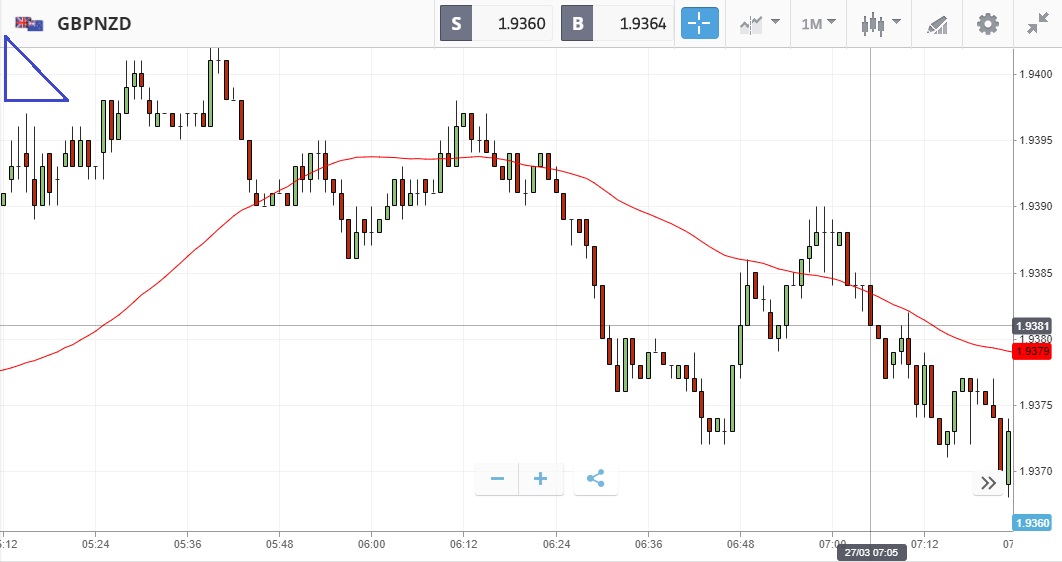Zoom out with the minus button
This screenshot has width=1062, height=562.
click(x=497, y=479)
